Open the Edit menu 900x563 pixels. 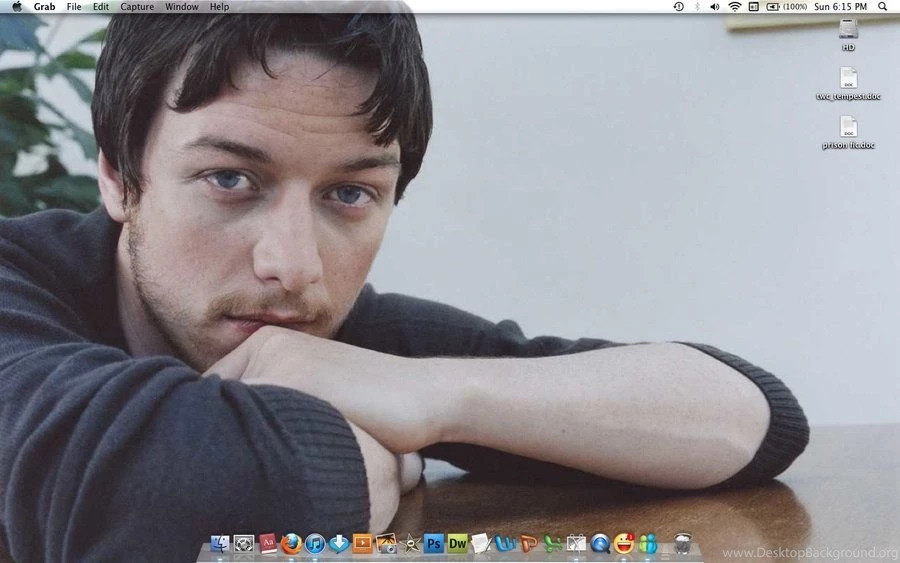coord(100,7)
